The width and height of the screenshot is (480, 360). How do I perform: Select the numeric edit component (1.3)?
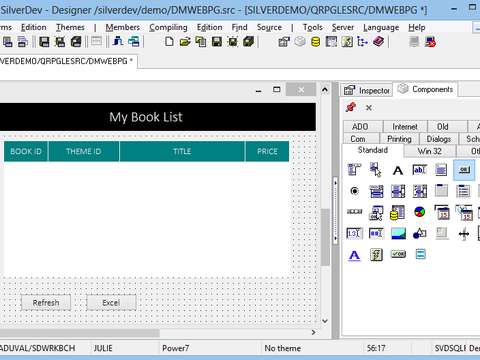(x=354, y=233)
